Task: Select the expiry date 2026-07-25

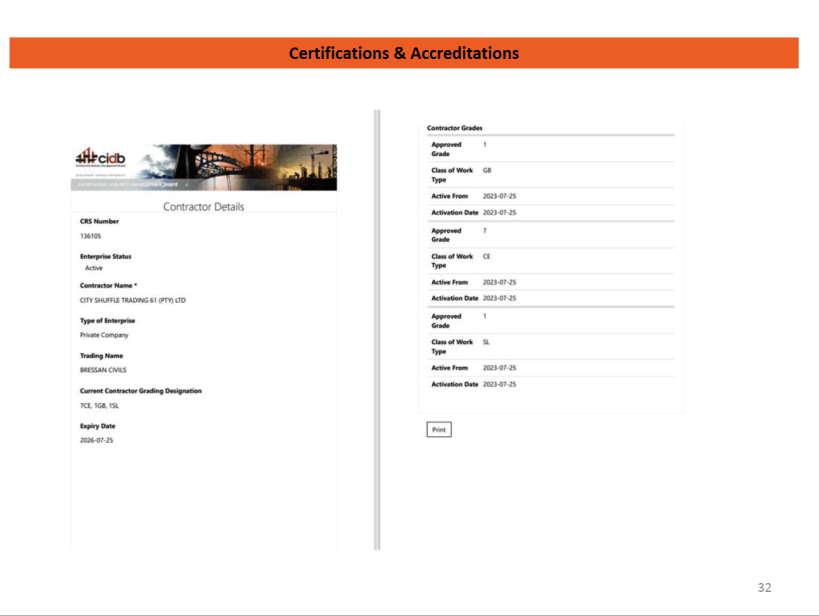Action: [97, 440]
